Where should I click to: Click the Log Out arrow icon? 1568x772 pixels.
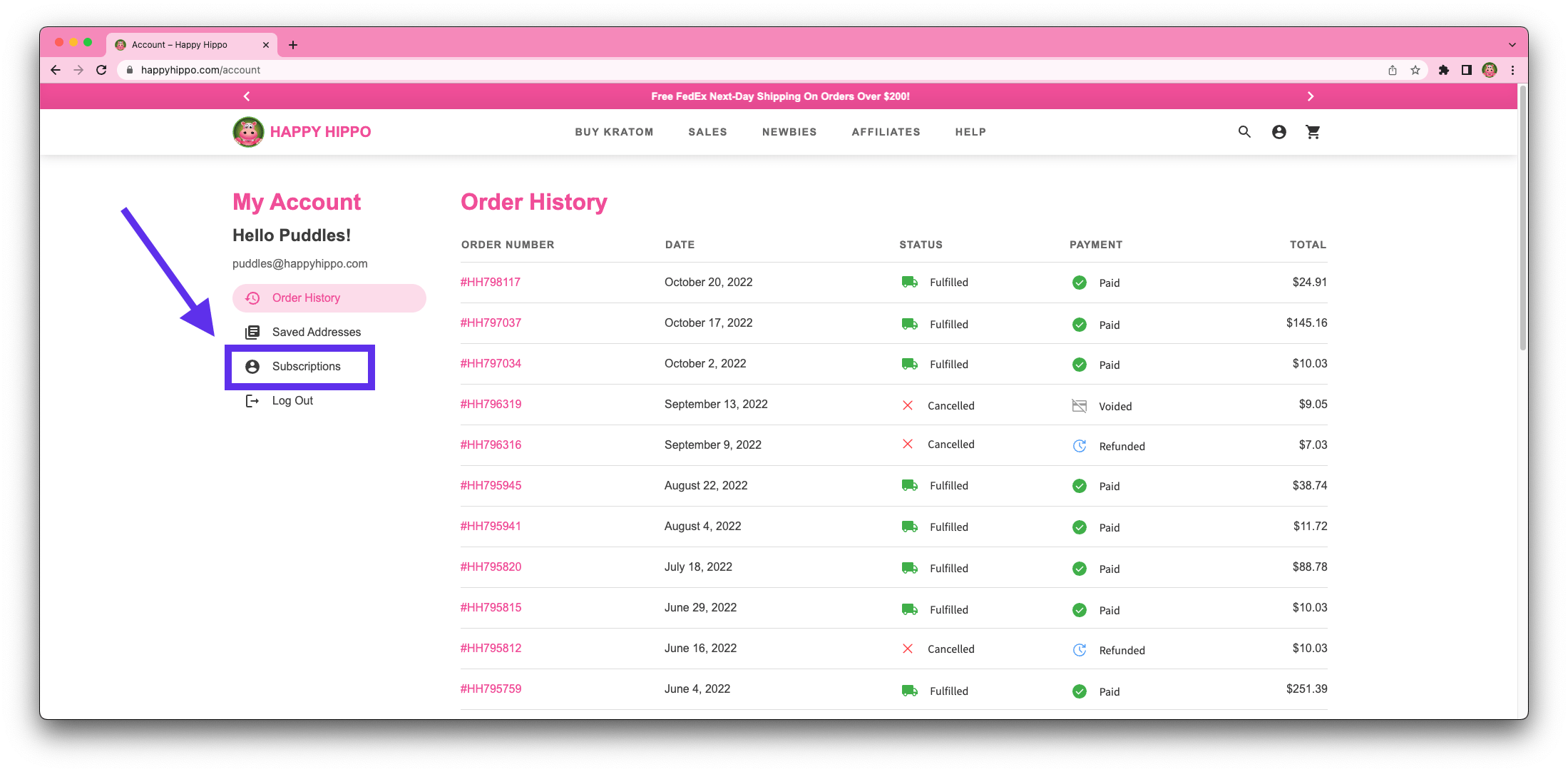click(x=252, y=400)
